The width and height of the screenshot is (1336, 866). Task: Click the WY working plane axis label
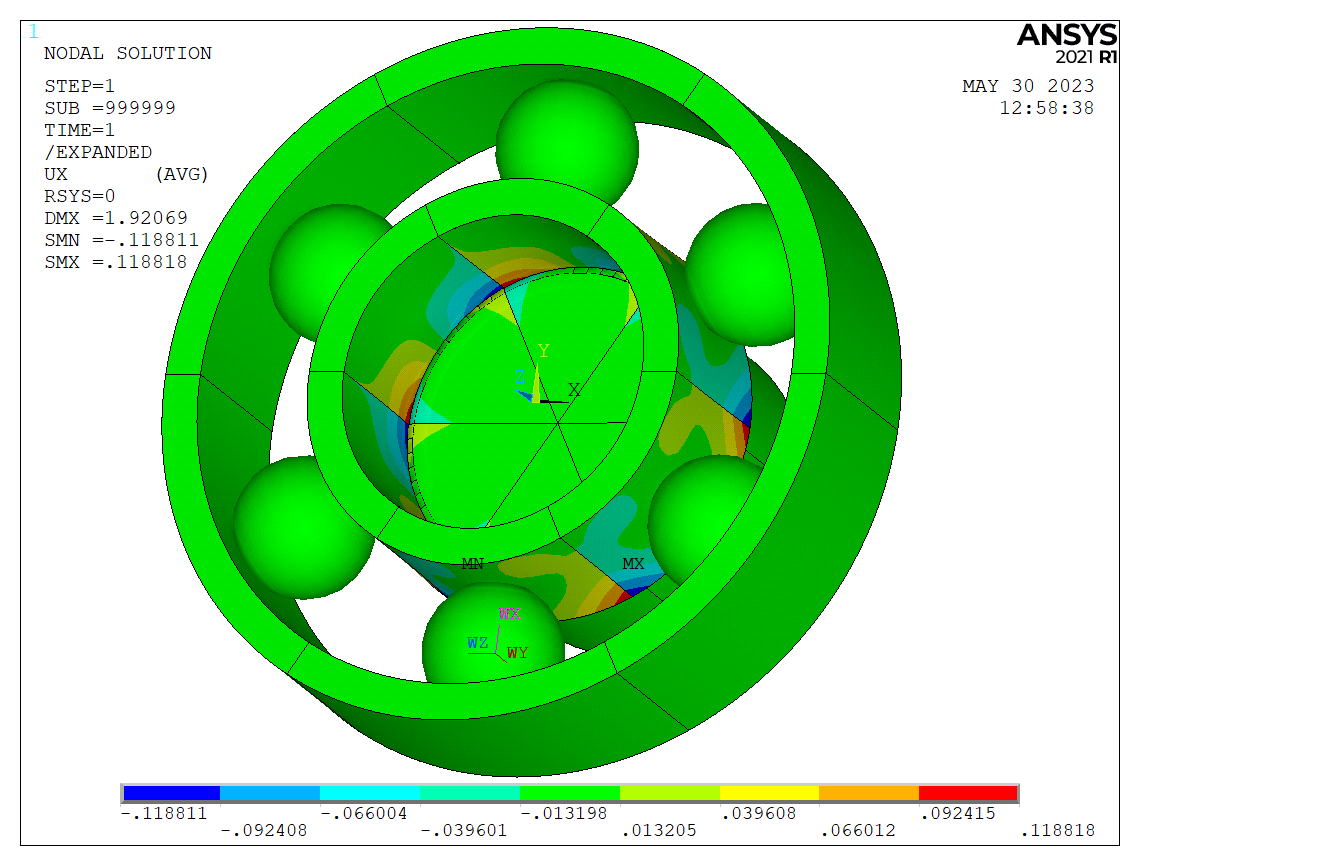coord(518,653)
